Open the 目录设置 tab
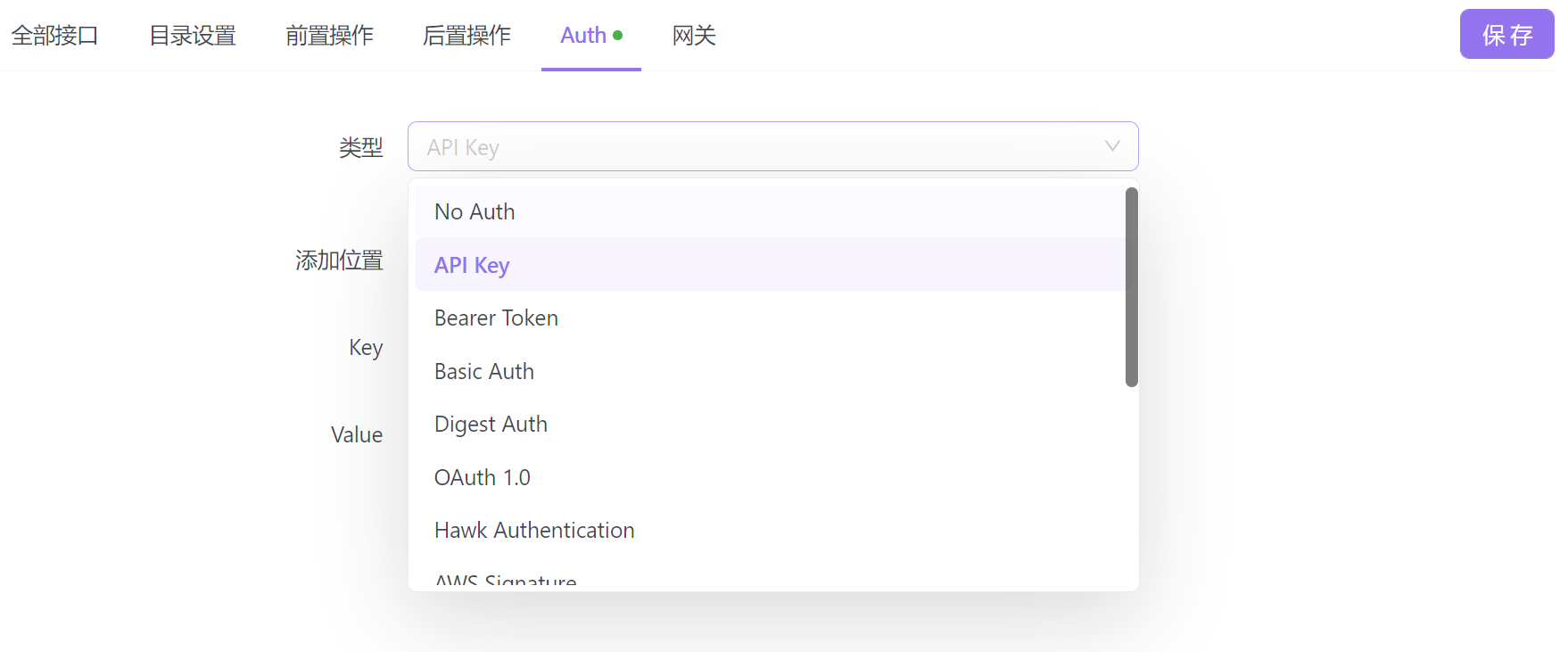Viewport: 1568px width, 652px height. tap(192, 36)
